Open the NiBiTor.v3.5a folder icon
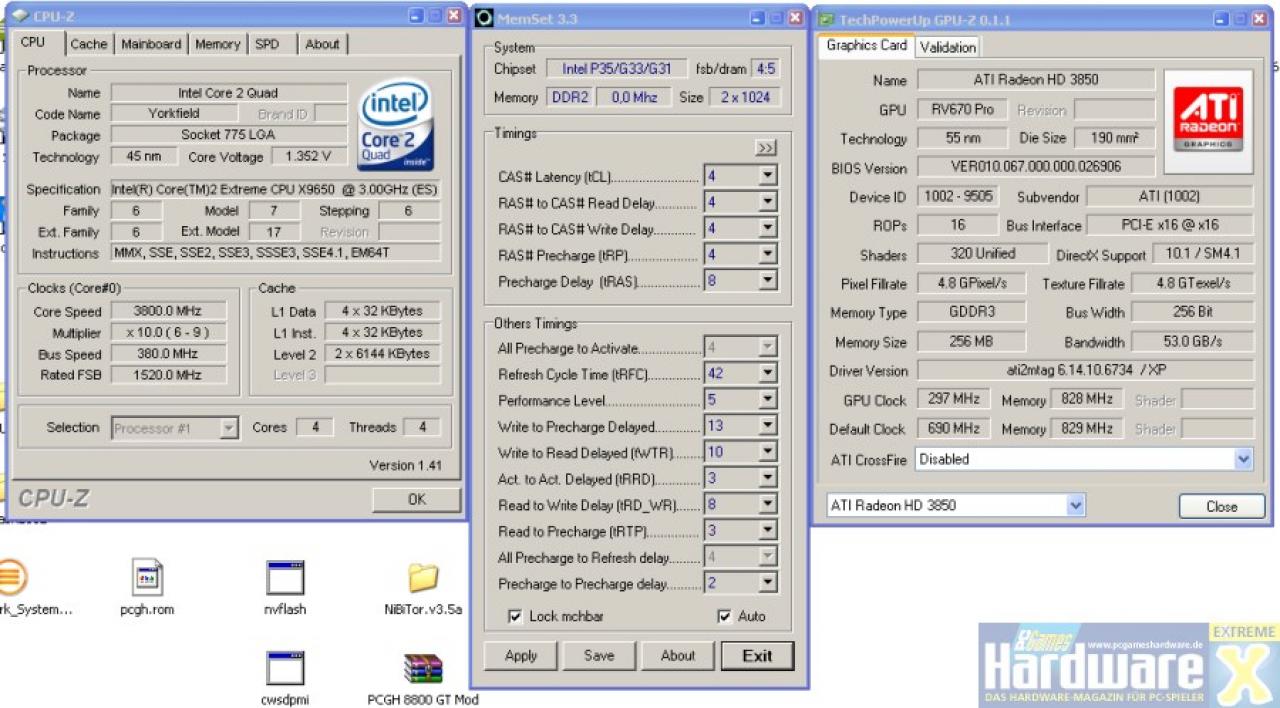The height and width of the screenshot is (708, 1280). tap(423, 577)
